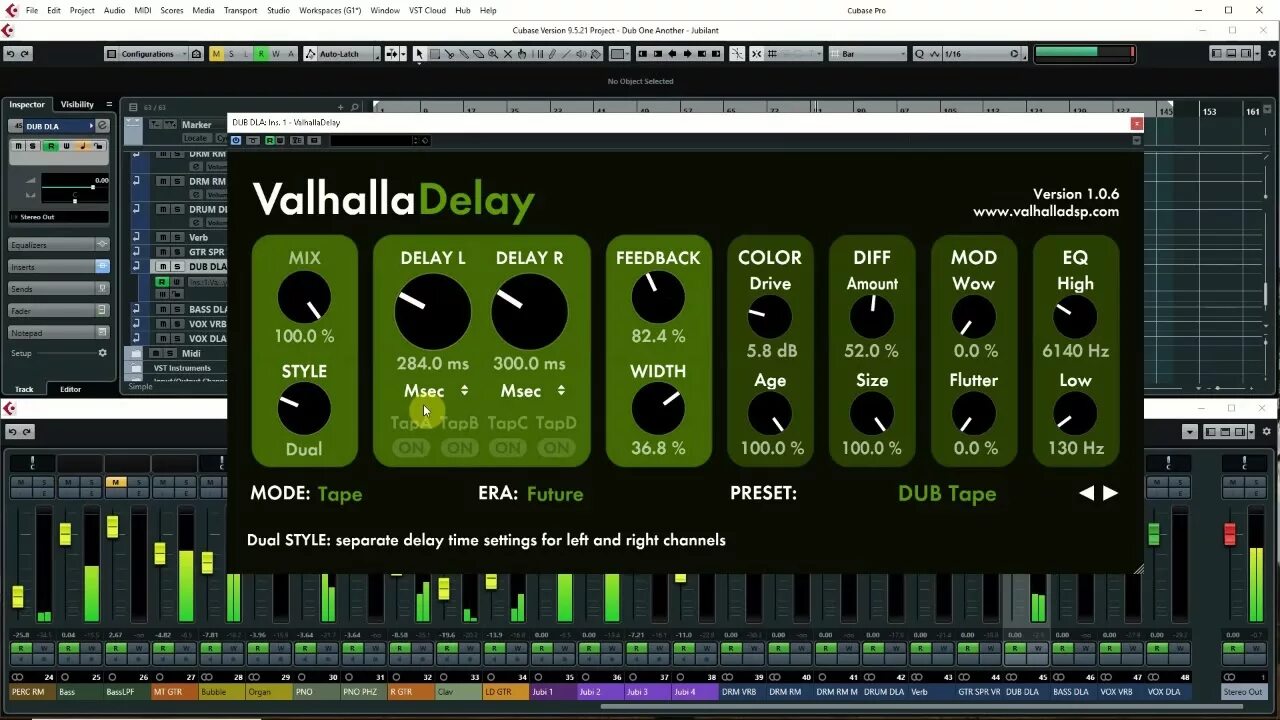This screenshot has height=720, width=1280.
Task: Select the Zoom magnifier tool
Action: pos(493,54)
